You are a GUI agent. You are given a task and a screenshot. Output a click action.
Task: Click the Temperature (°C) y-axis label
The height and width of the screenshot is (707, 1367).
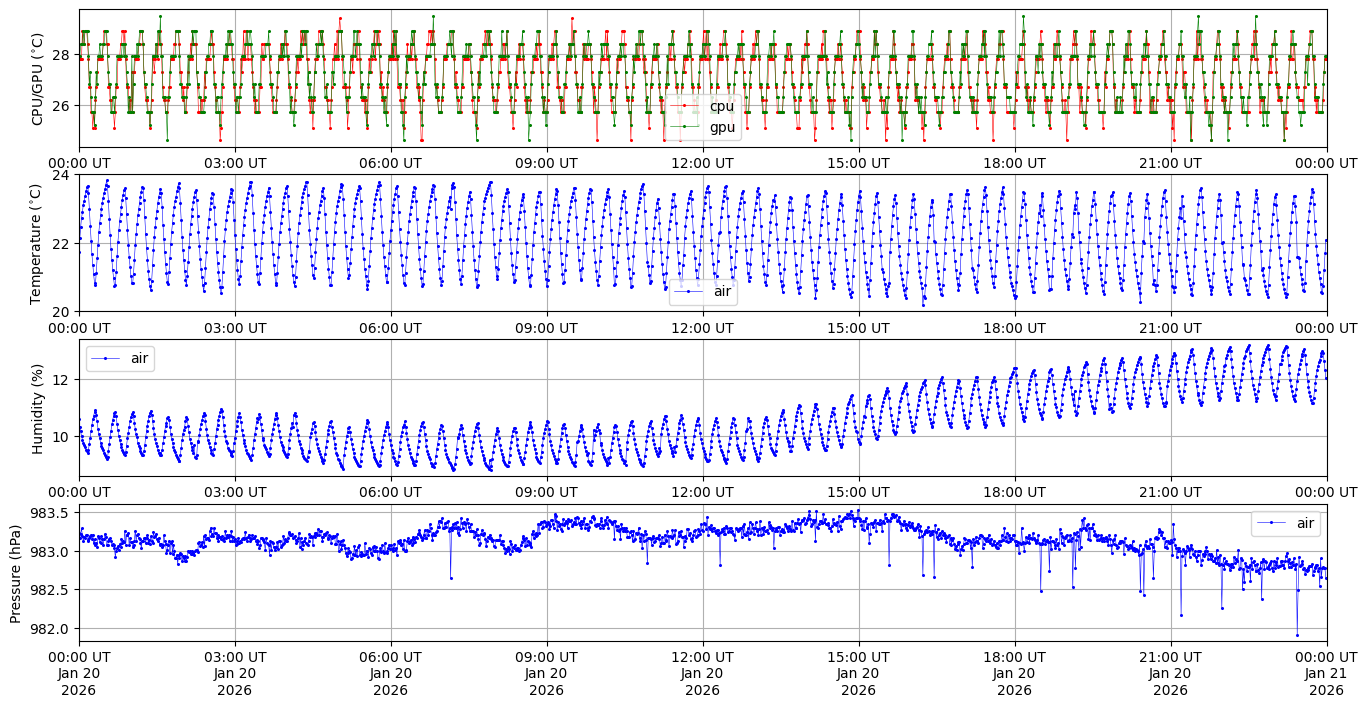pos(38,243)
